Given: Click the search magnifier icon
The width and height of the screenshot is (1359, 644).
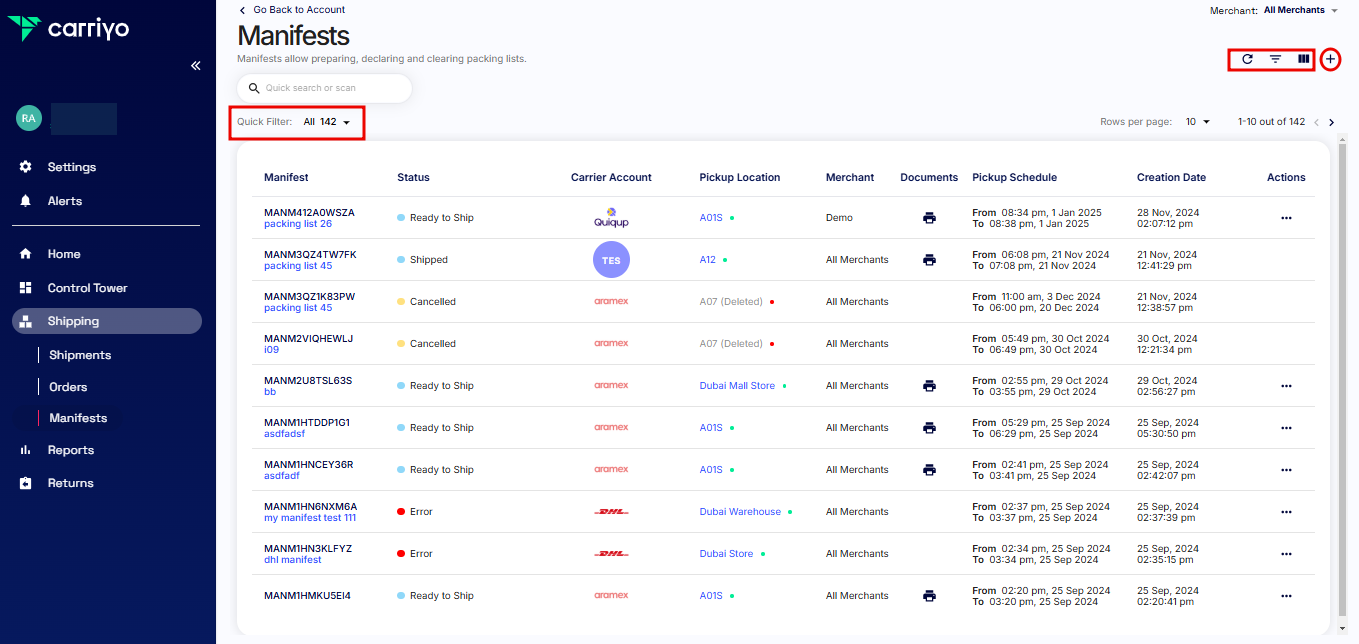Looking at the screenshot, I should (254, 88).
